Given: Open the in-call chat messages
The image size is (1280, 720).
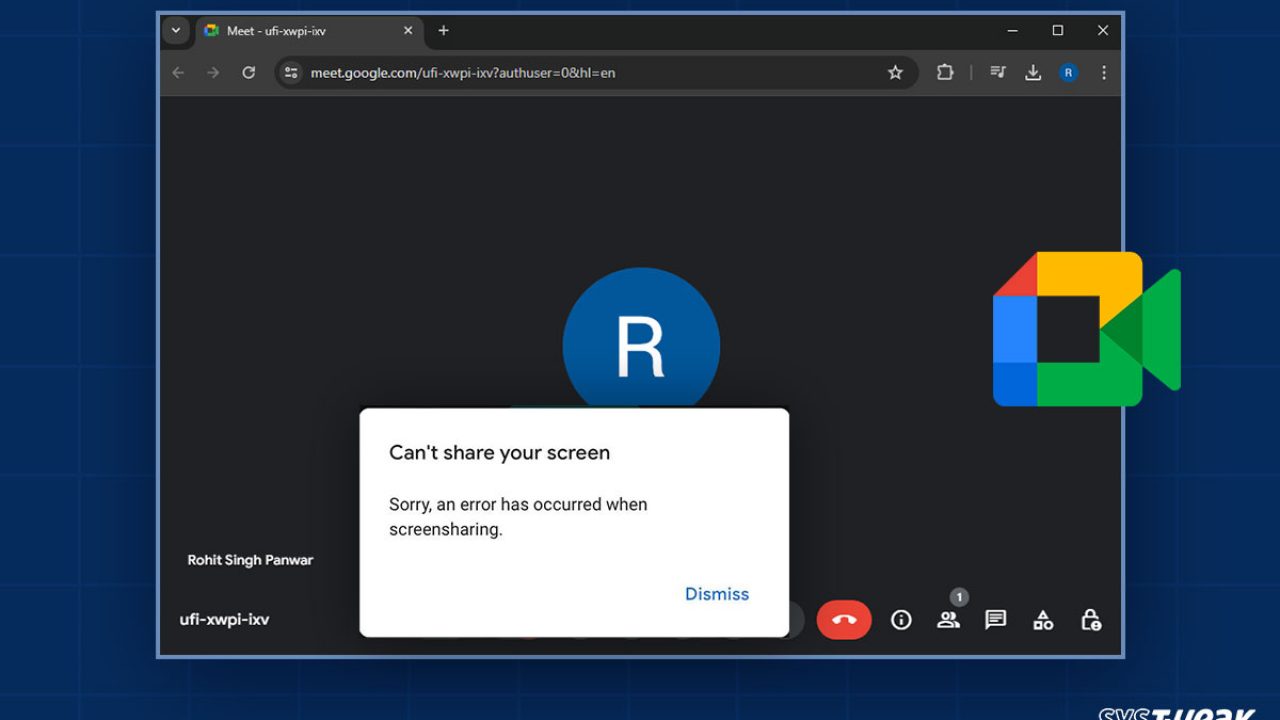Looking at the screenshot, I should (995, 620).
